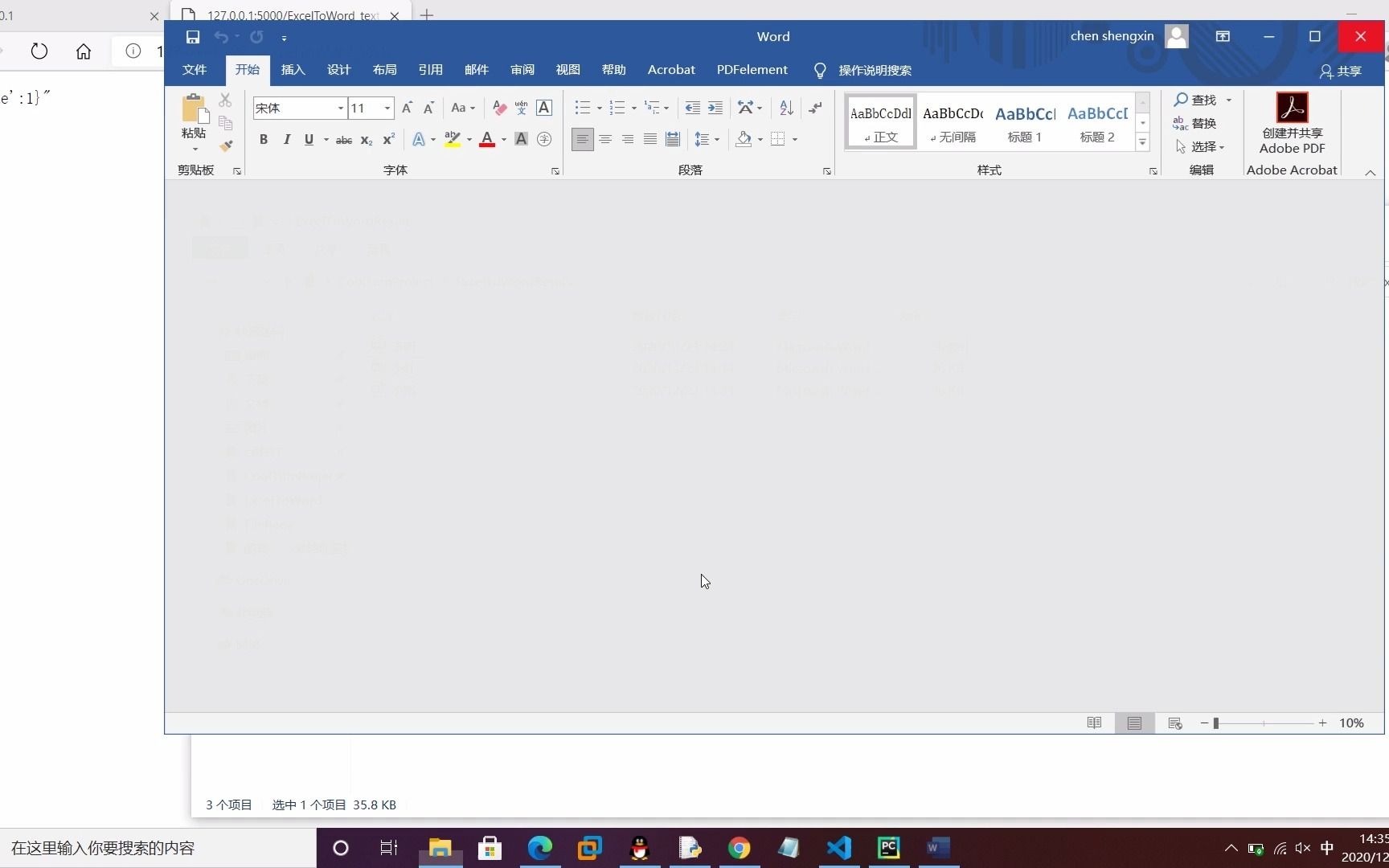The width and height of the screenshot is (1389, 868).
Task: Toggle Bold formatting
Action: 264,140
